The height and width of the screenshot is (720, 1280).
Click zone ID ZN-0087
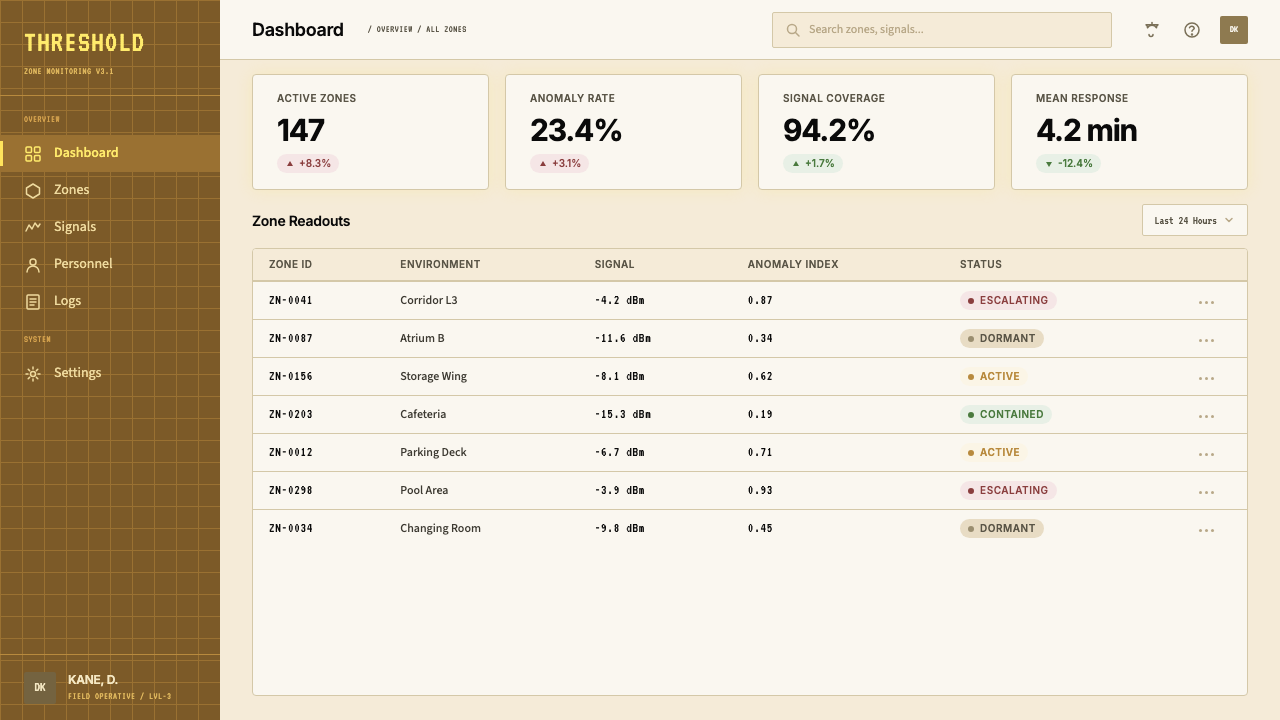[291, 339]
